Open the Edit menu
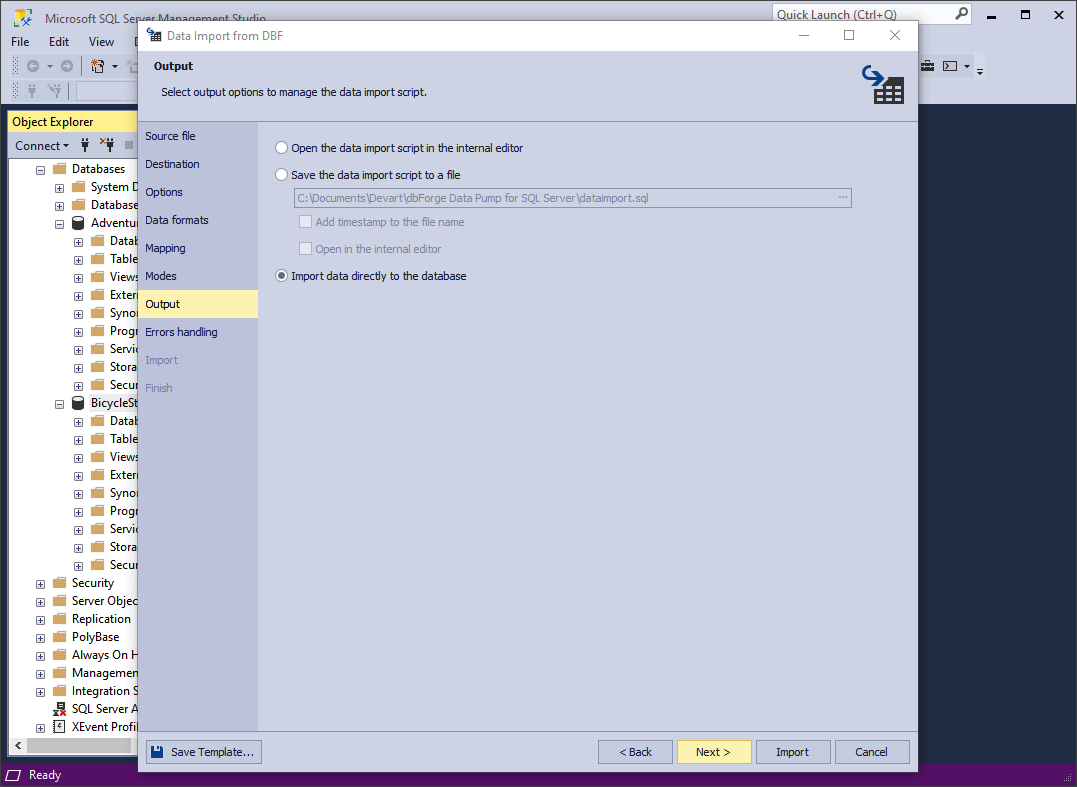 [59, 42]
